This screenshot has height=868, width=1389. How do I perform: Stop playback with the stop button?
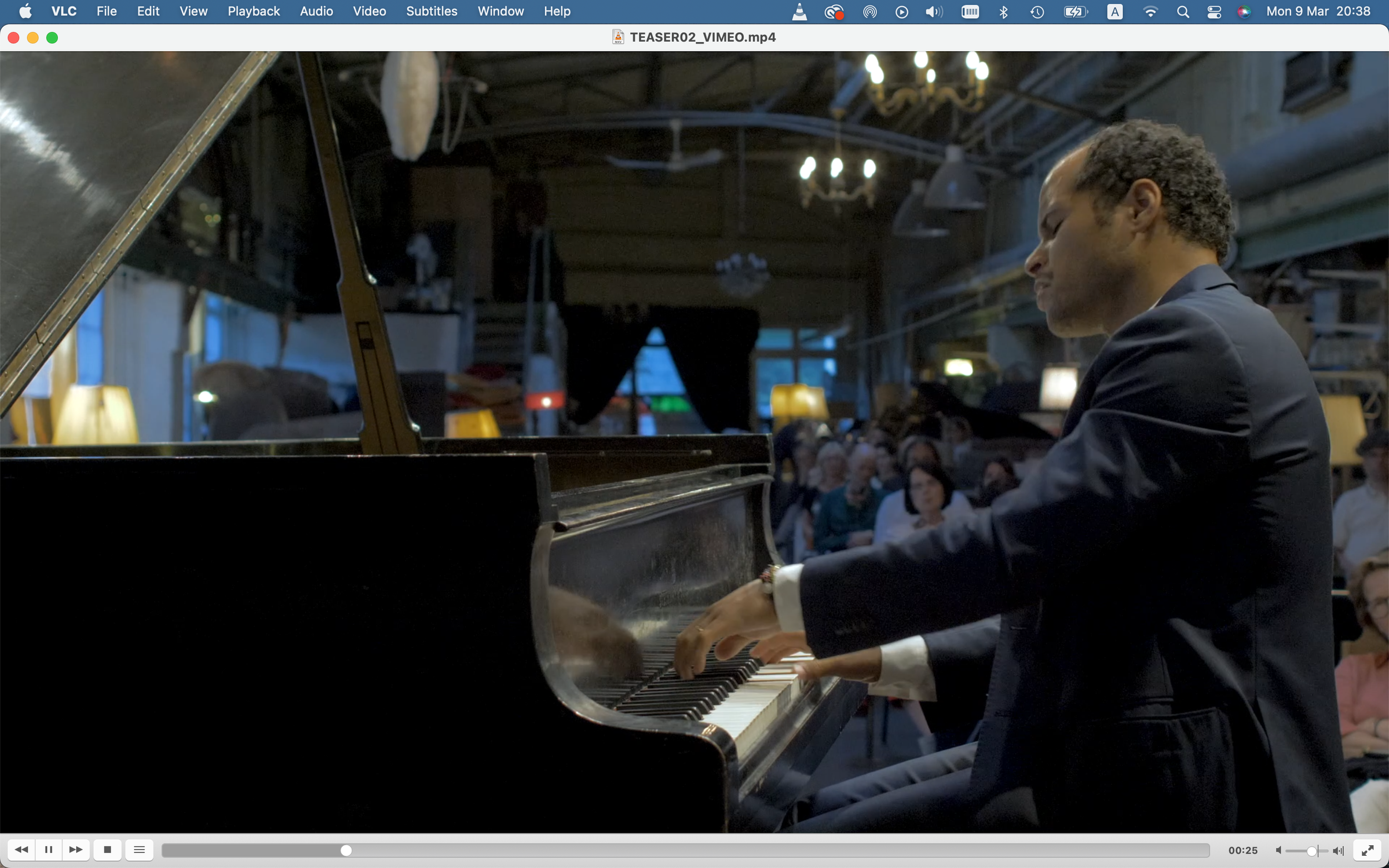coord(107,850)
